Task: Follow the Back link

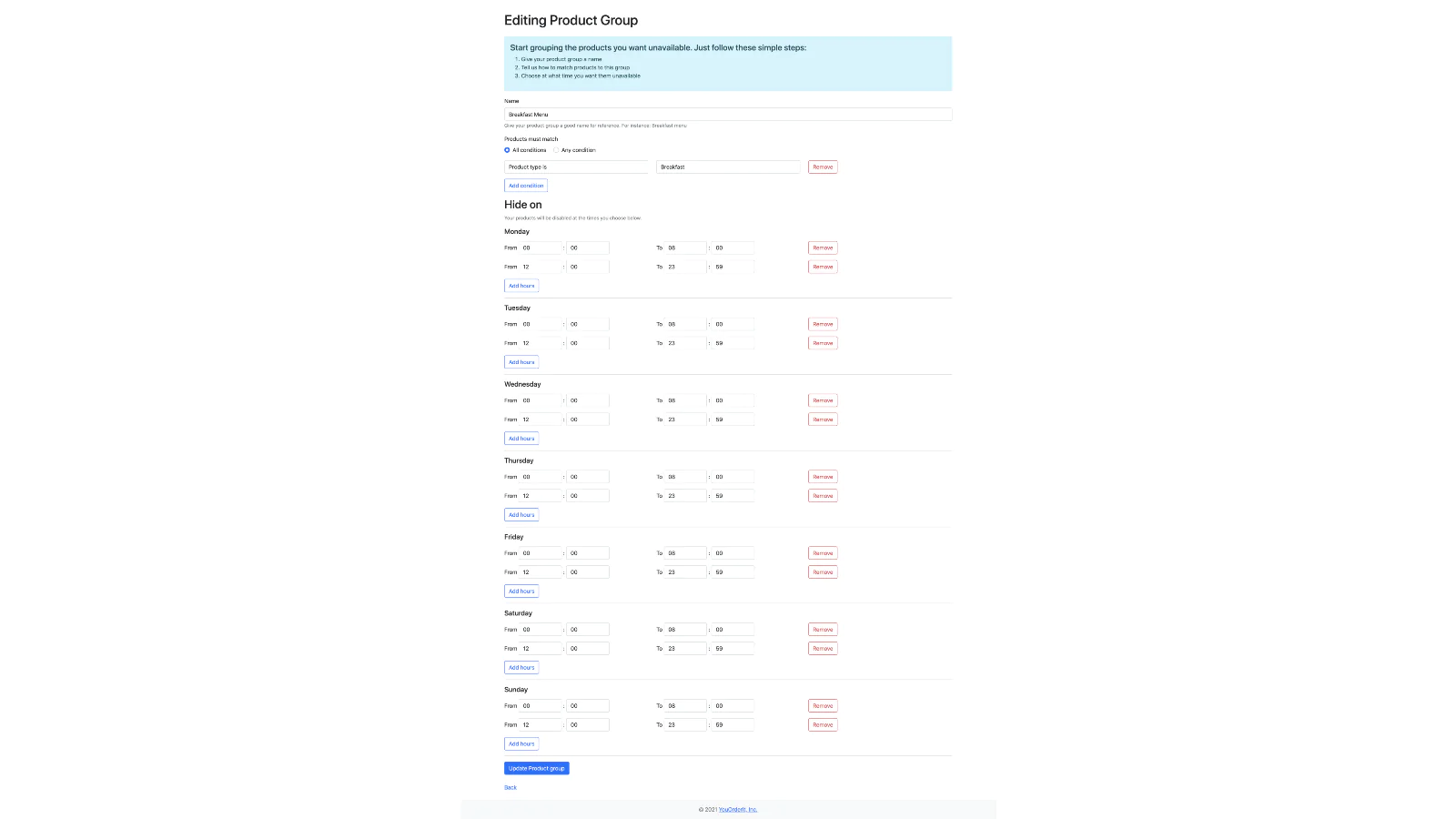Action: point(511,788)
